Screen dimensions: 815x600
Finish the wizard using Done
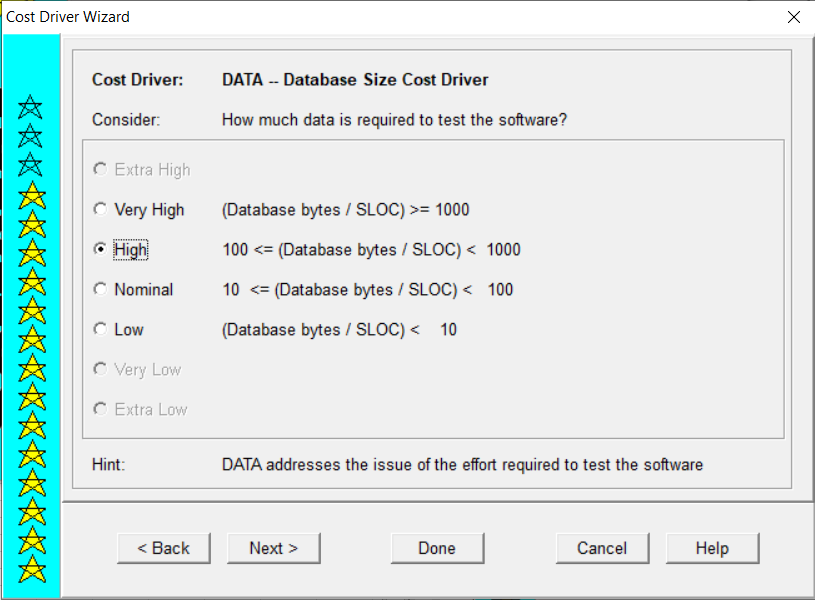pyautogui.click(x=437, y=548)
